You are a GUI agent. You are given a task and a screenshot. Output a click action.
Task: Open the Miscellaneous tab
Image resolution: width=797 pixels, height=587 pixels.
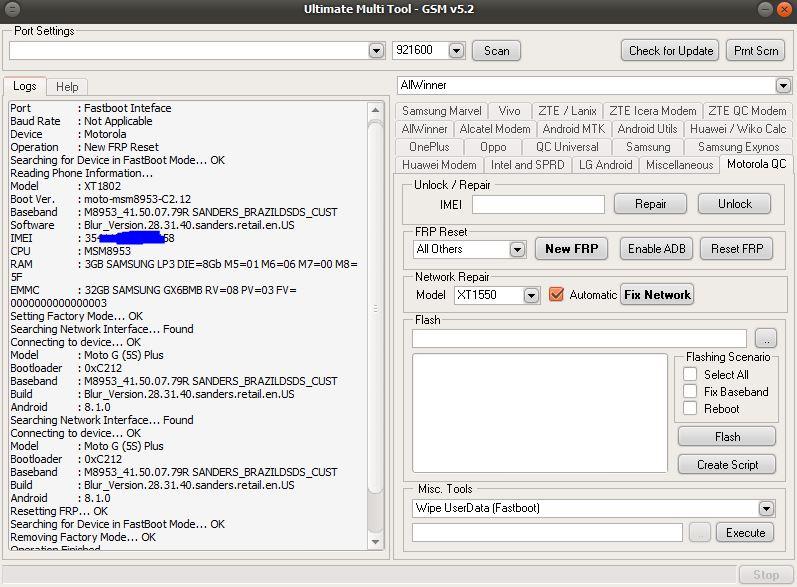680,165
